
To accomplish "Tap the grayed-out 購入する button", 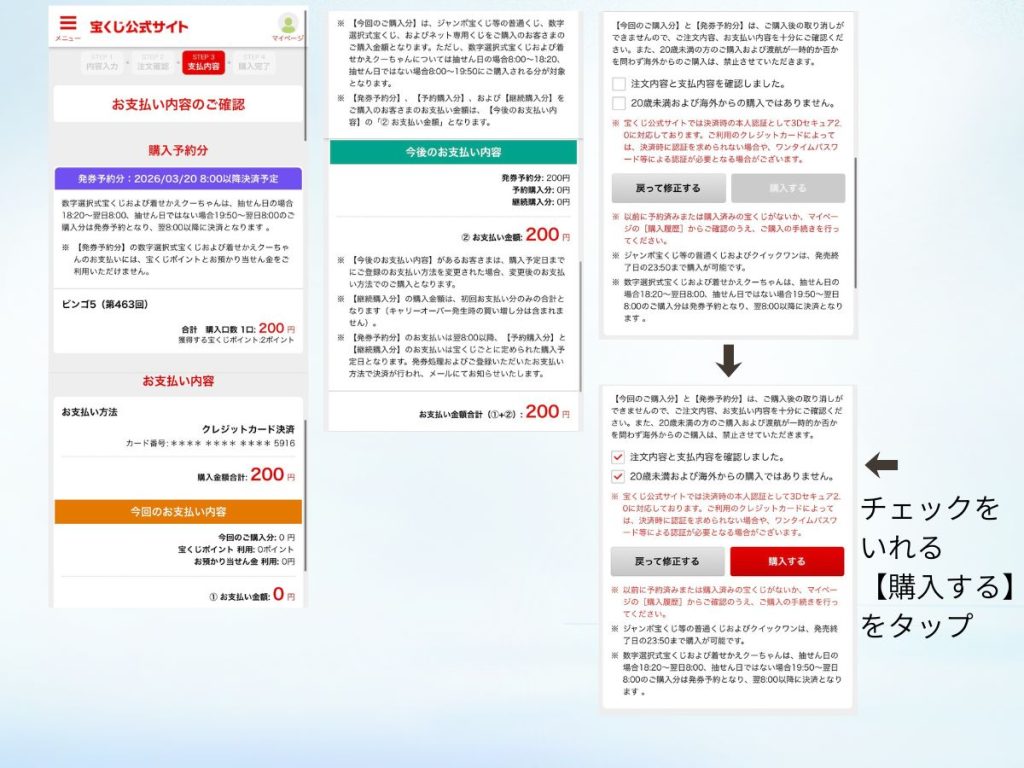I will coord(786,187).
